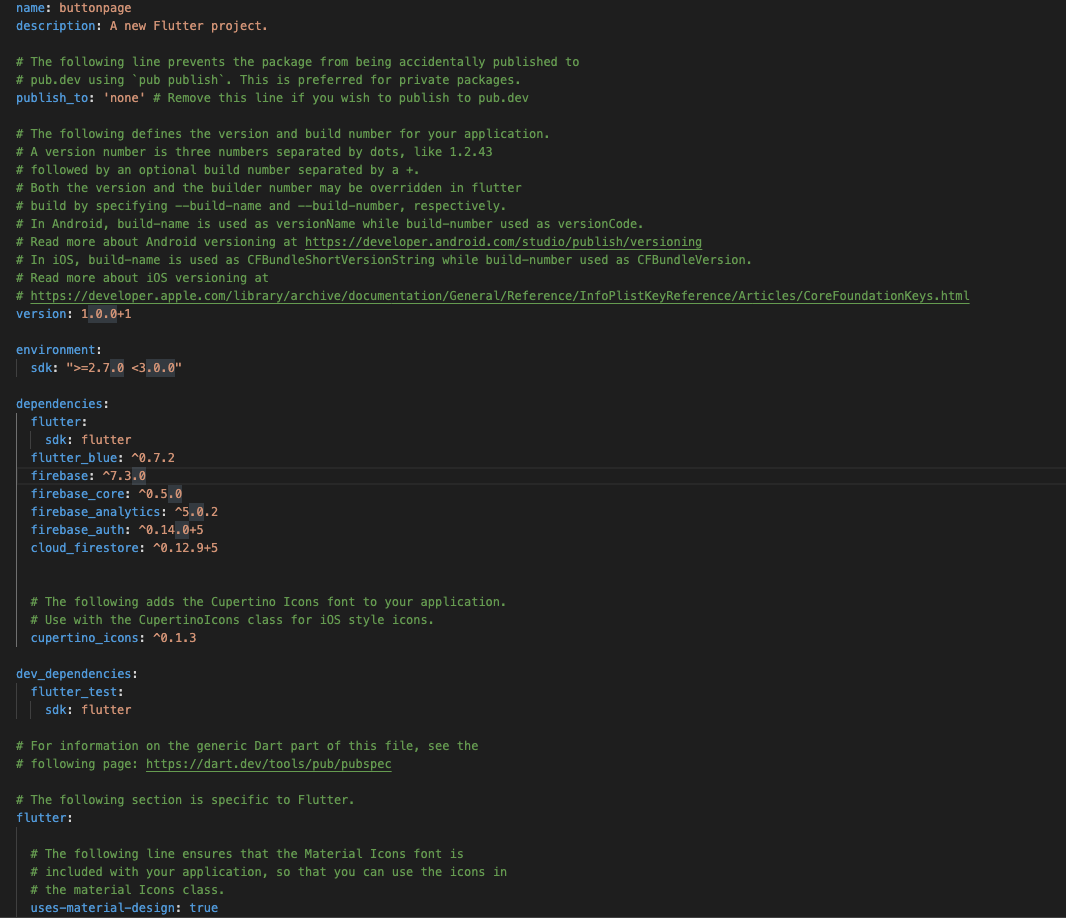Click the '^0.7.2' flutter_blue version
Viewport: 1066px width, 918px height.
click(153, 458)
